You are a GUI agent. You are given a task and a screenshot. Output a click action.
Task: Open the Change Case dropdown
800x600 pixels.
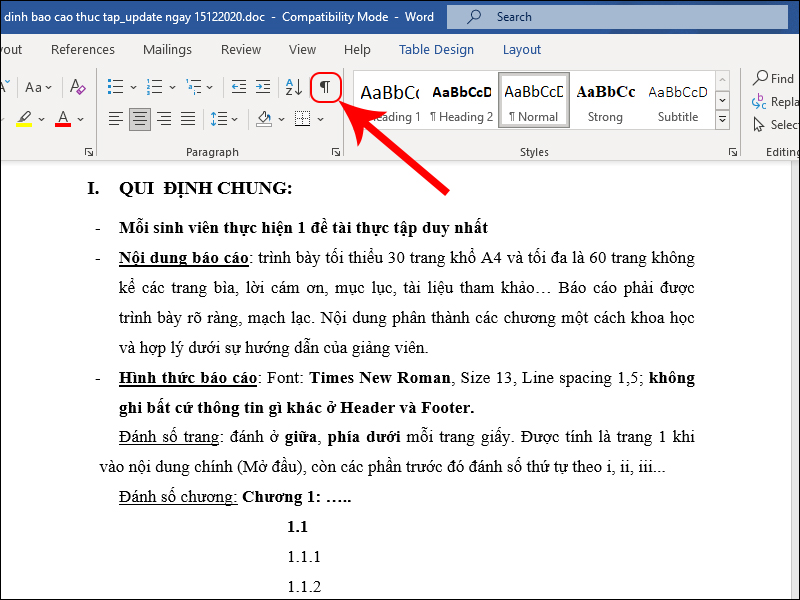click(x=38, y=87)
